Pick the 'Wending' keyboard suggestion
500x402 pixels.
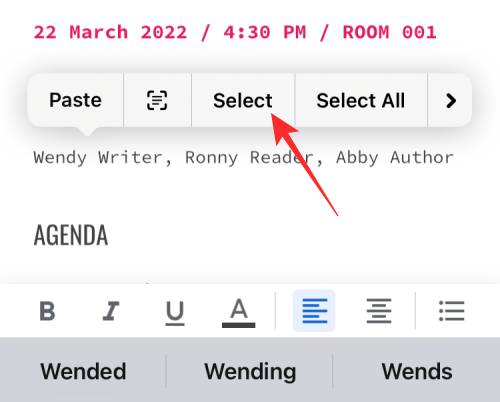point(250,372)
